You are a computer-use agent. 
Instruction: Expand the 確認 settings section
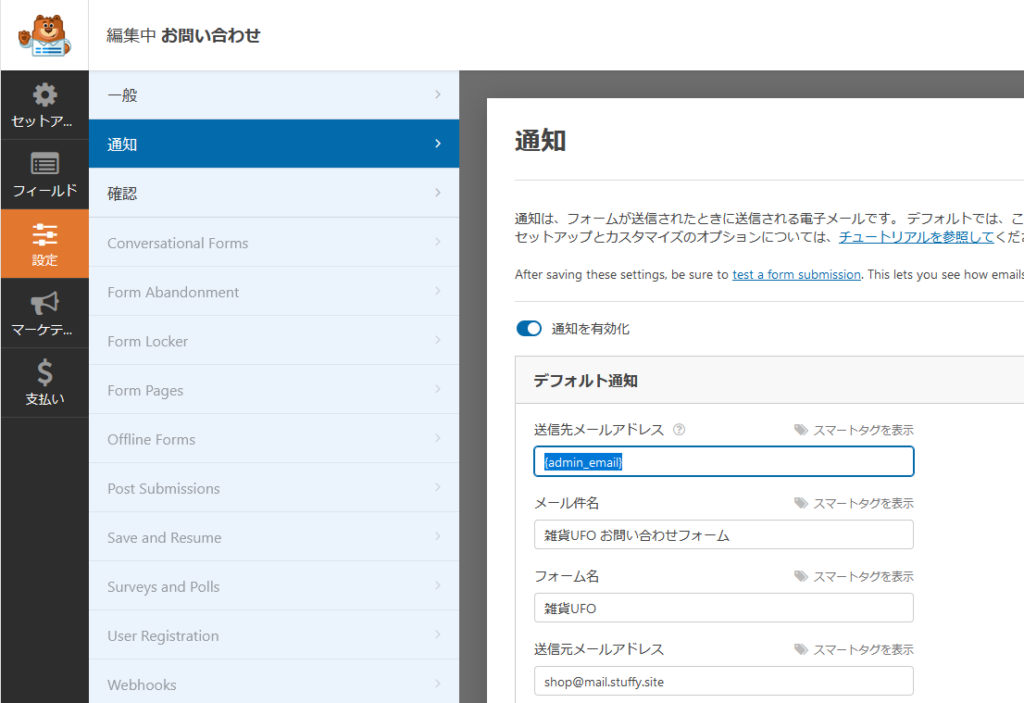273,193
